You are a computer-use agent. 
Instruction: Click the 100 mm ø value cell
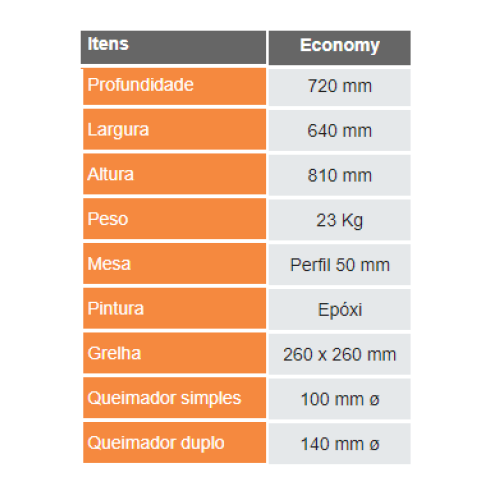pyautogui.click(x=340, y=399)
